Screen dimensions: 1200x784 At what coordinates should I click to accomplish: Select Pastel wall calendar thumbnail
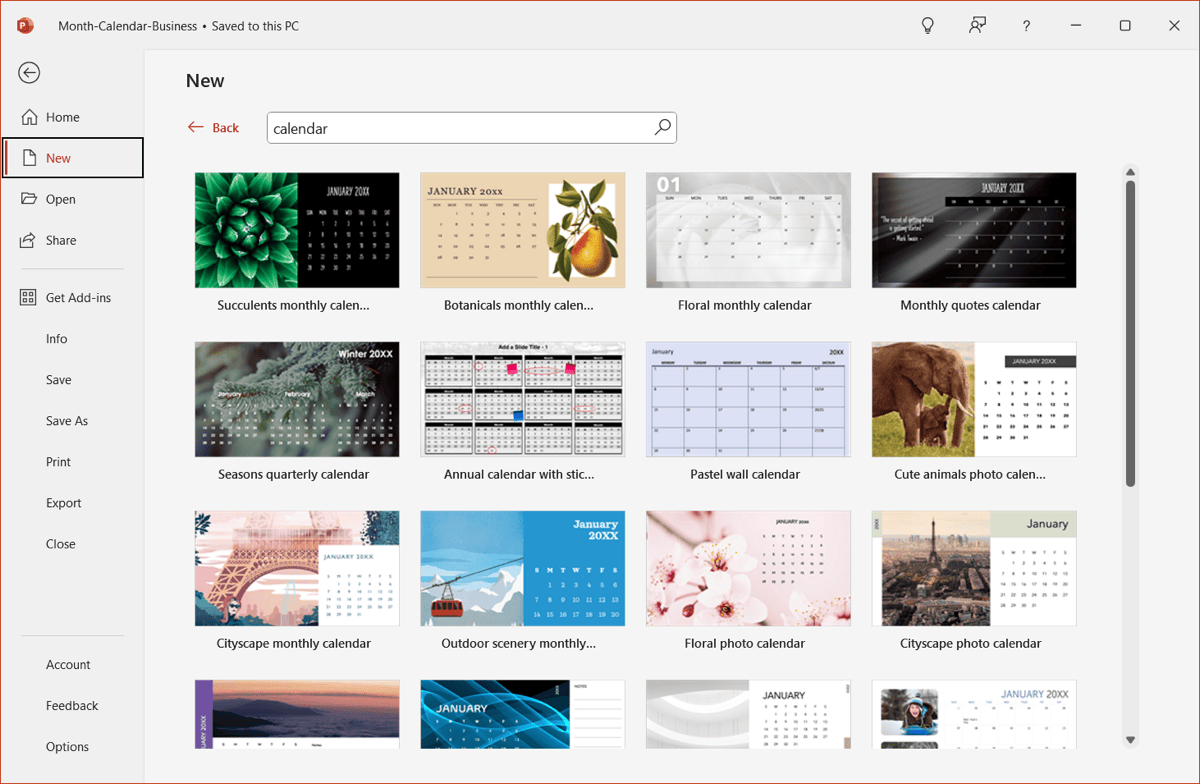pyautogui.click(x=749, y=399)
